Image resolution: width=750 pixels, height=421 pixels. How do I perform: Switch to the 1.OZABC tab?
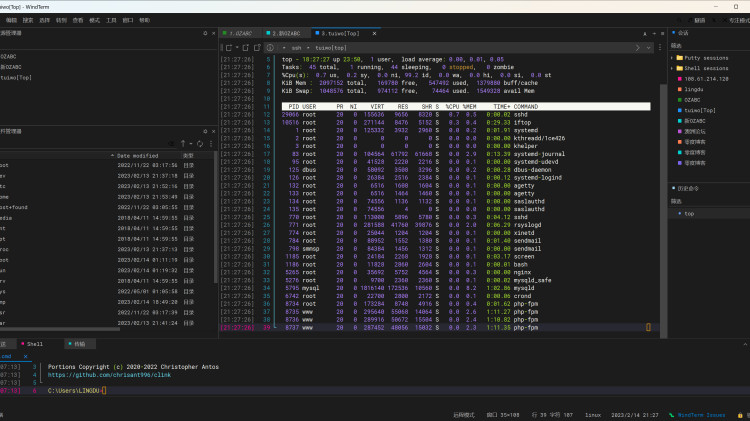click(x=237, y=33)
